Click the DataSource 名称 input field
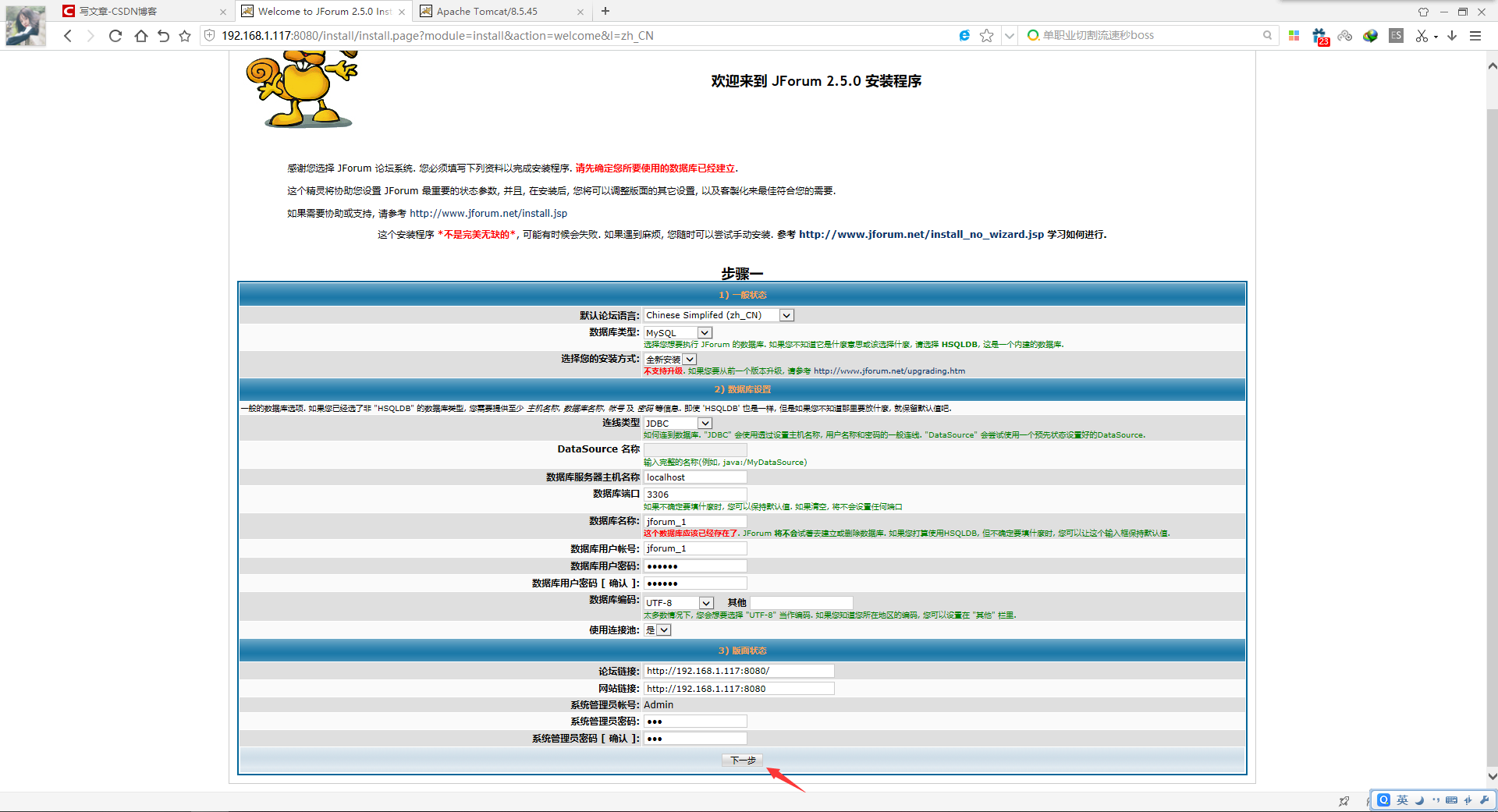 (x=695, y=450)
